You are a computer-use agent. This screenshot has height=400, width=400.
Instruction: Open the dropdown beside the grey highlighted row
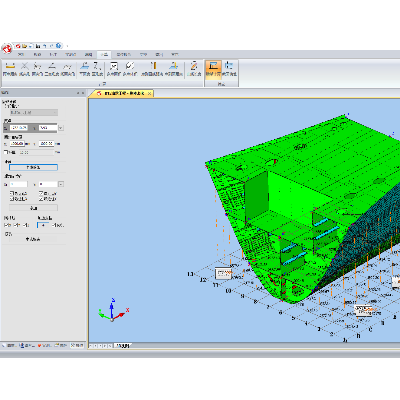point(61,128)
